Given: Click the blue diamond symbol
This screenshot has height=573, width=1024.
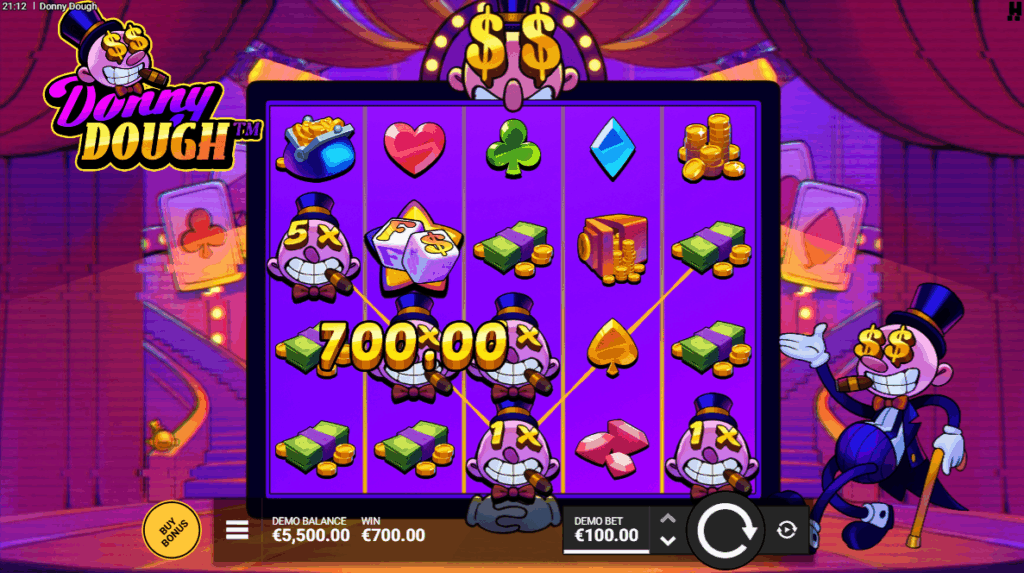Looking at the screenshot, I should [x=612, y=148].
